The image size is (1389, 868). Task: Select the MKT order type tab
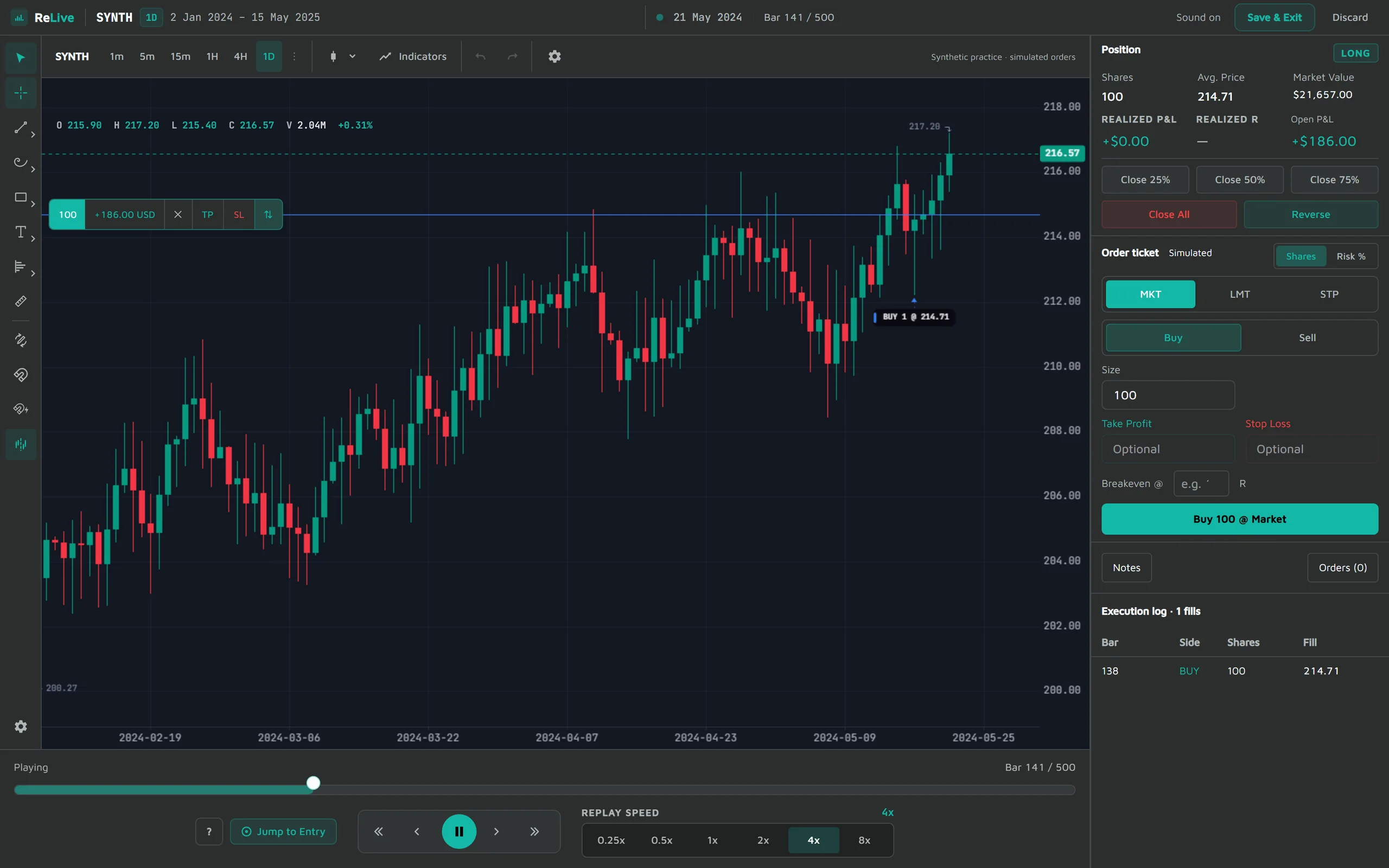1150,294
